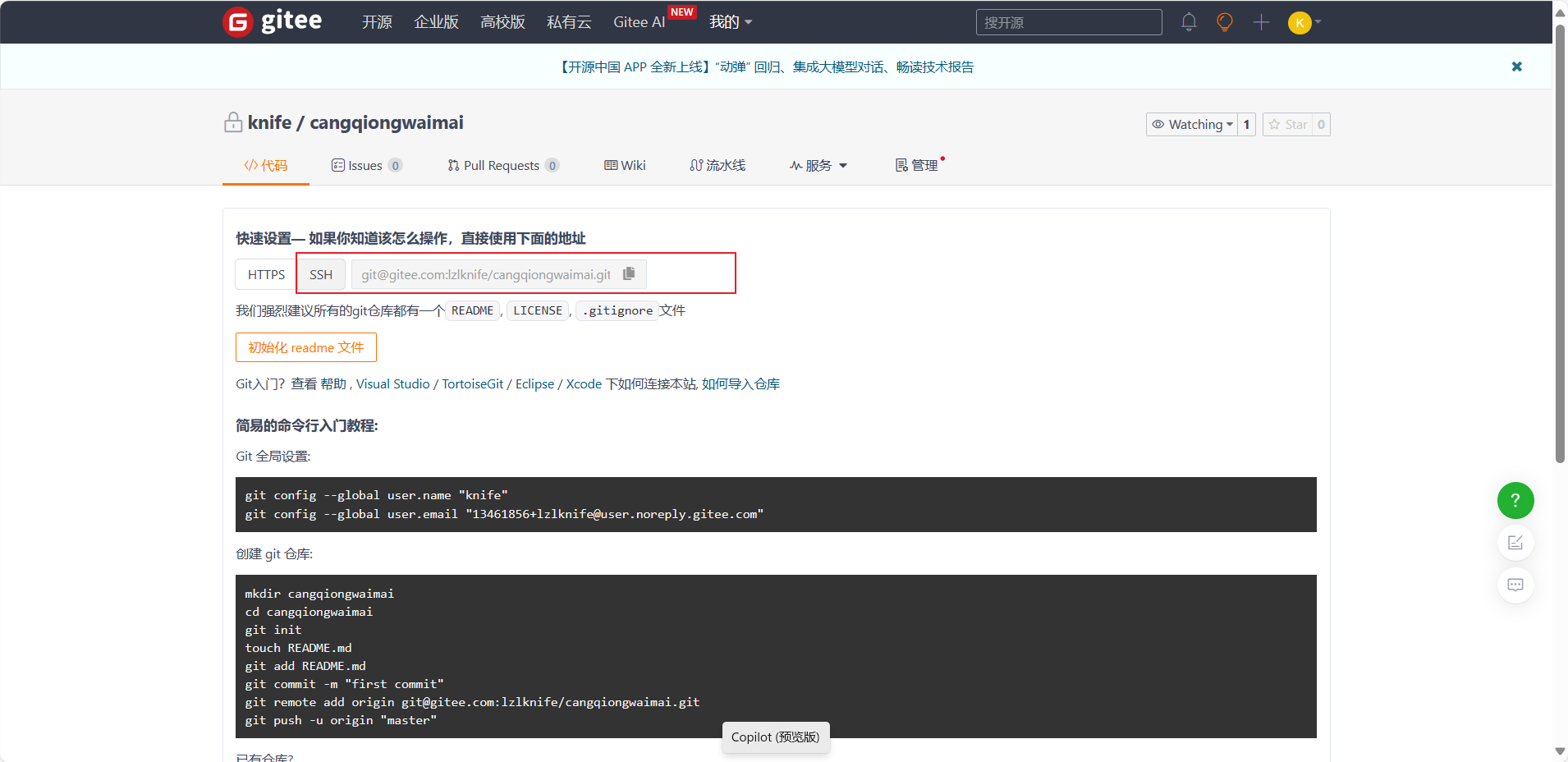Open the chat message floating icon
Screen dimensions: 1568x762
pyautogui.click(x=1515, y=585)
